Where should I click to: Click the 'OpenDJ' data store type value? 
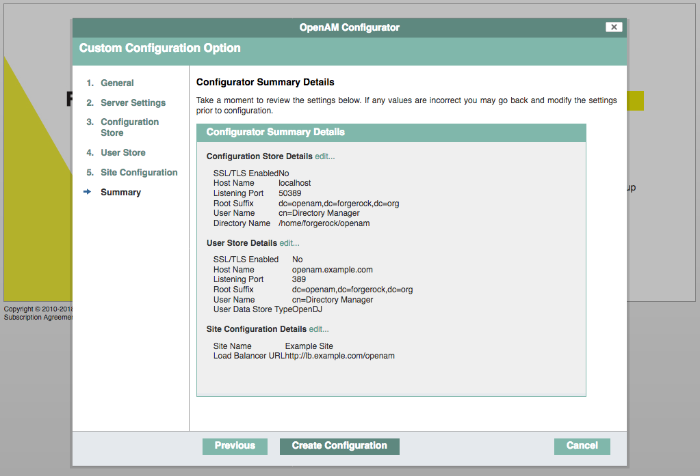(x=307, y=309)
